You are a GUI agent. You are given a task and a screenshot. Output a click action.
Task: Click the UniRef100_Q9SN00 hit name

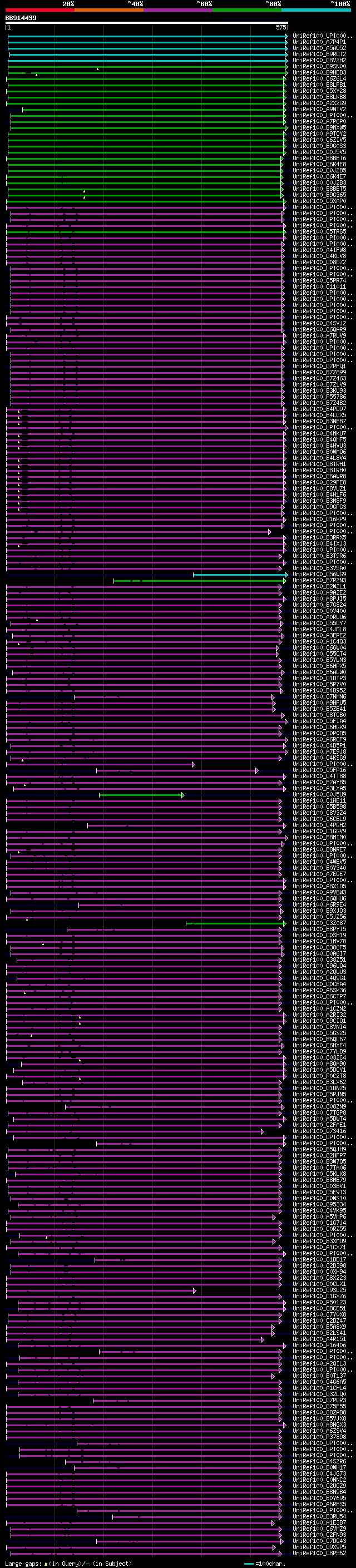(319, 66)
